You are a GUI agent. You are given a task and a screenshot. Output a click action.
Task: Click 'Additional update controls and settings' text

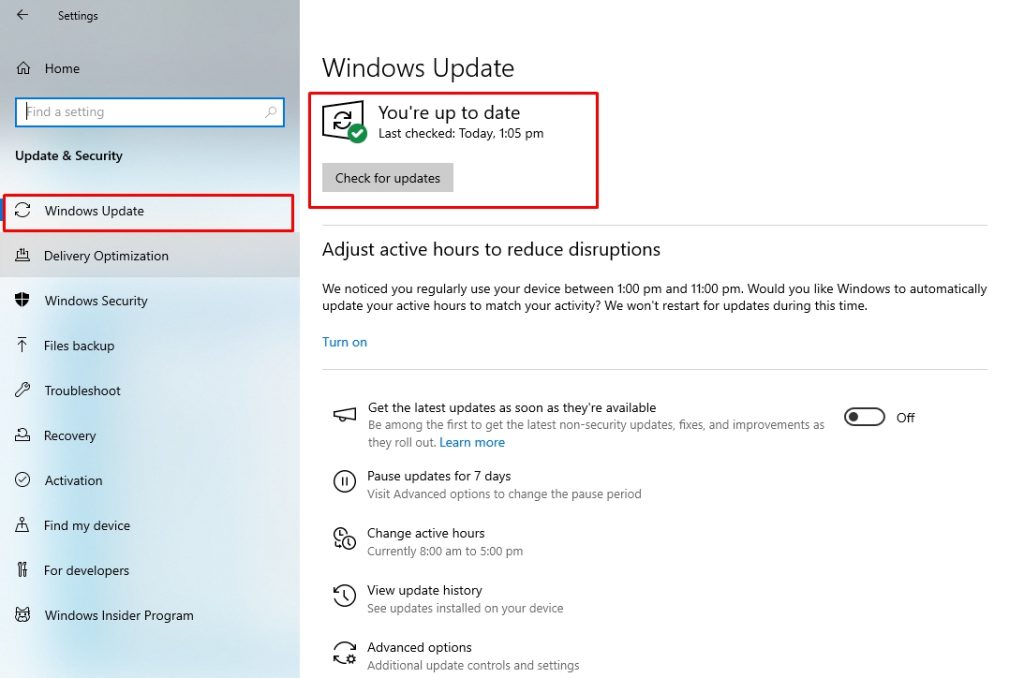pyautogui.click(x=473, y=666)
